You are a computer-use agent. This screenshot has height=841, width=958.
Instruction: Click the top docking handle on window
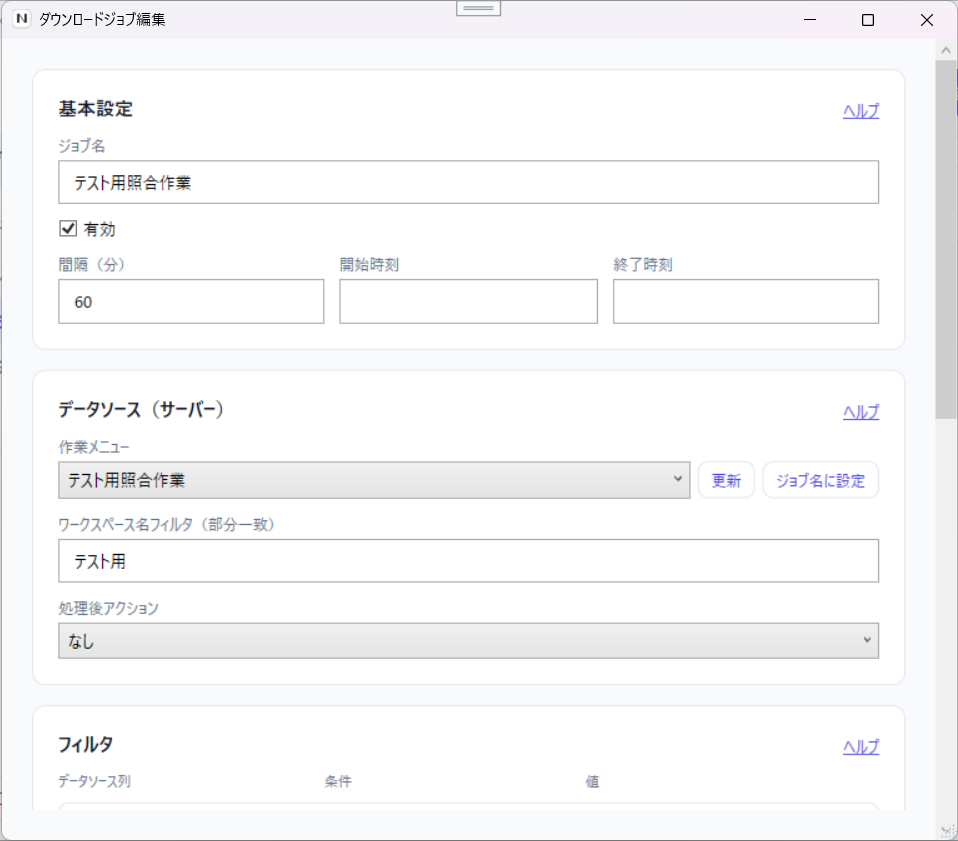(478, 8)
